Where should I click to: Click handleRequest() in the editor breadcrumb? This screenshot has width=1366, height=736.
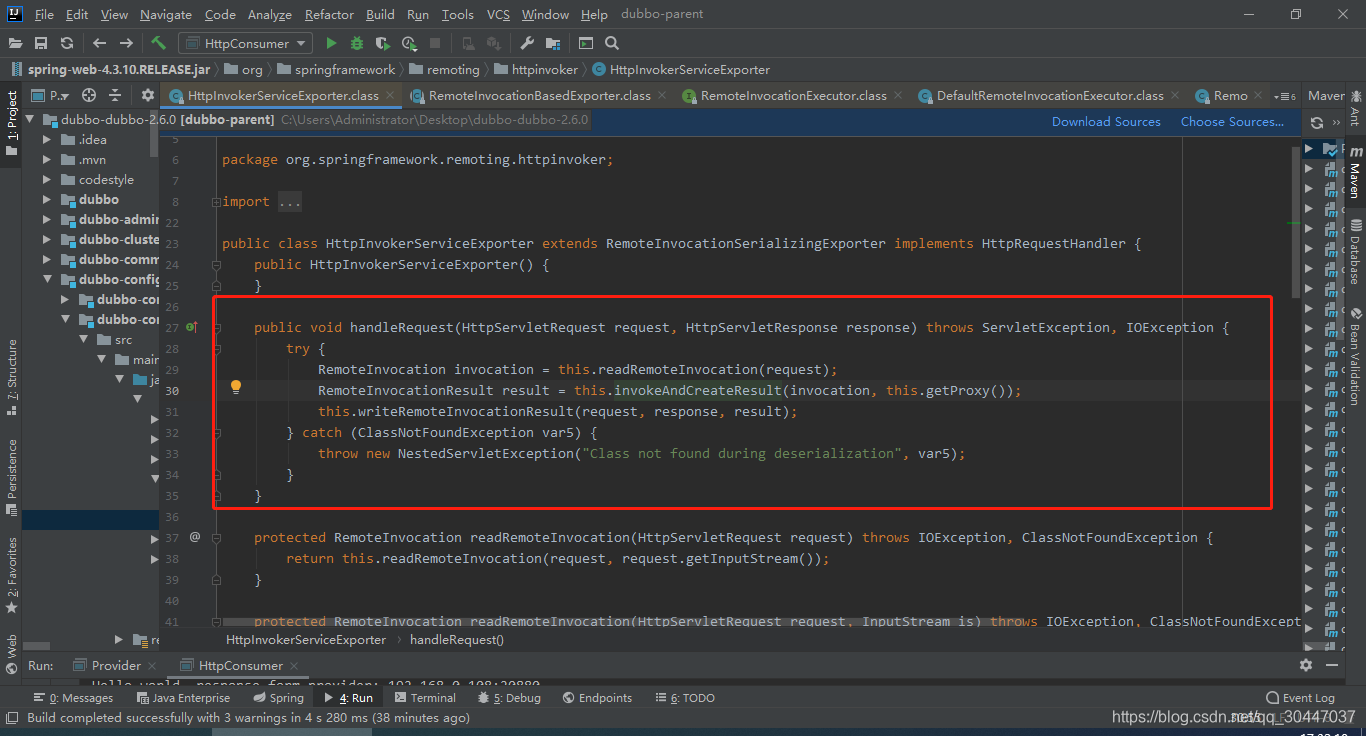click(457, 639)
